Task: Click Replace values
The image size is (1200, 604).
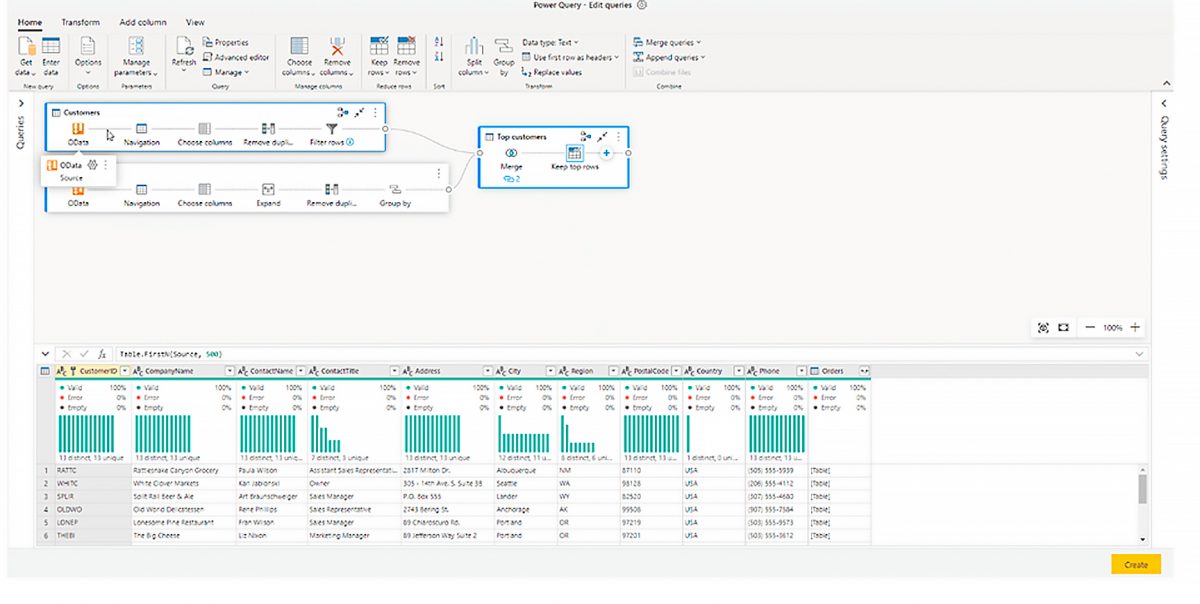Action: pyautogui.click(x=552, y=72)
